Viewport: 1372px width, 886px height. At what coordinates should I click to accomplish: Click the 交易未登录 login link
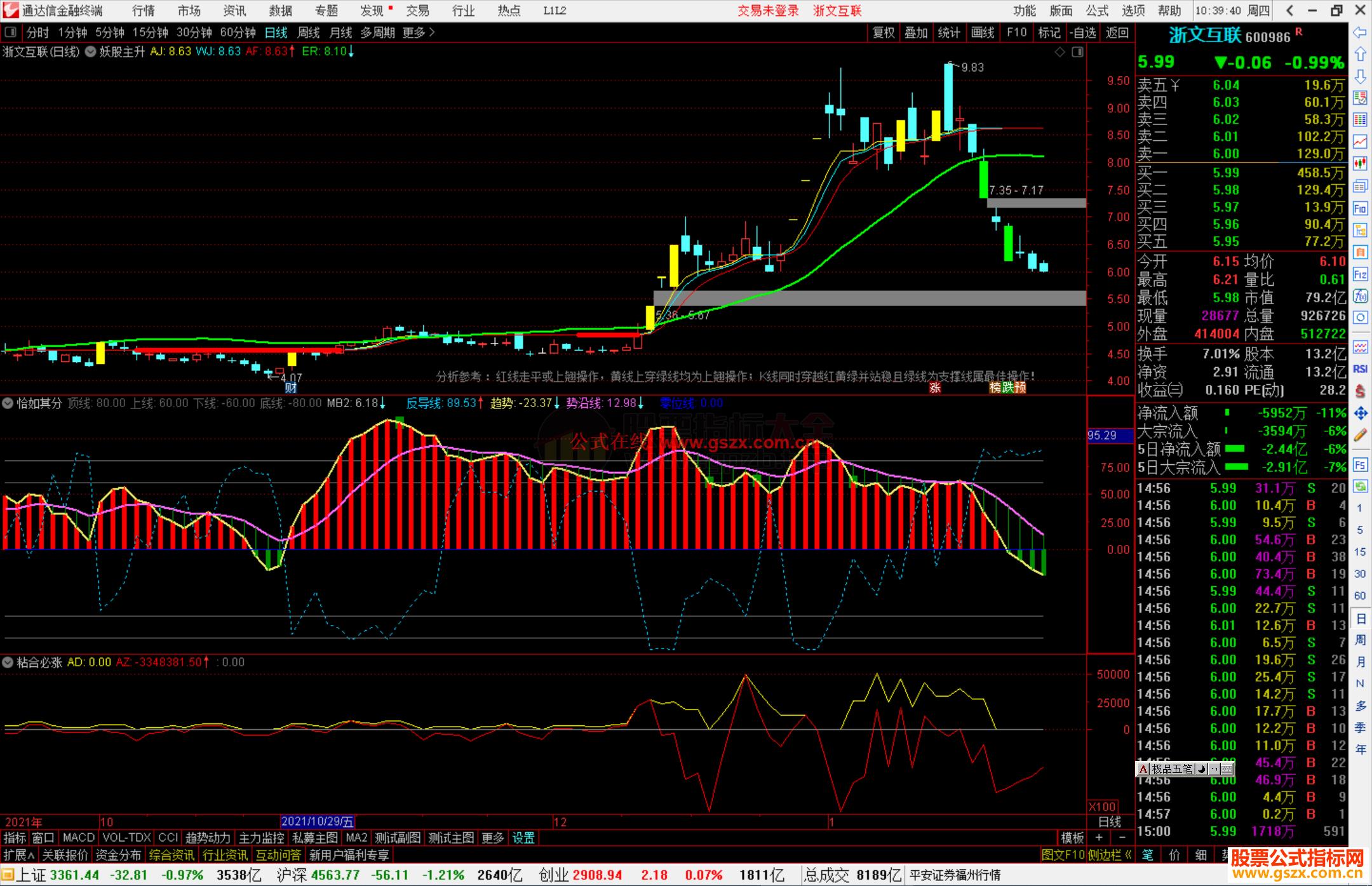(768, 10)
